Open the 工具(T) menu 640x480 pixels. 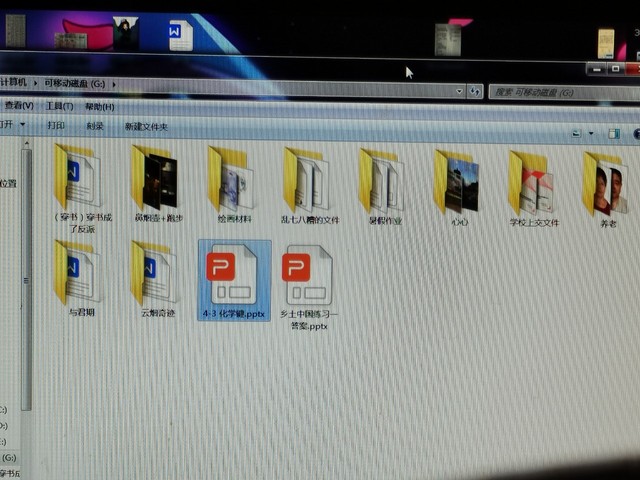tap(60, 106)
